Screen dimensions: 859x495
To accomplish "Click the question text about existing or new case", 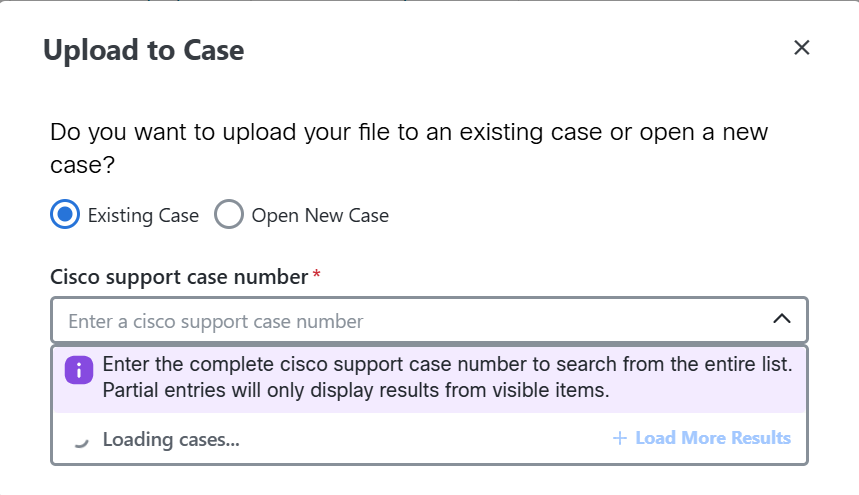I will 409,148.
